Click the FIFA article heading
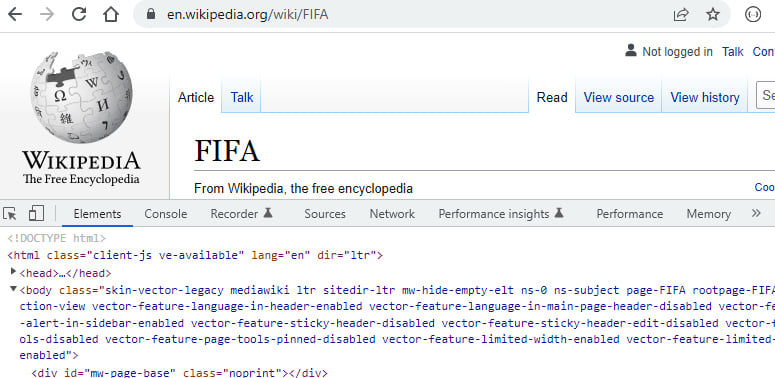 tap(227, 151)
